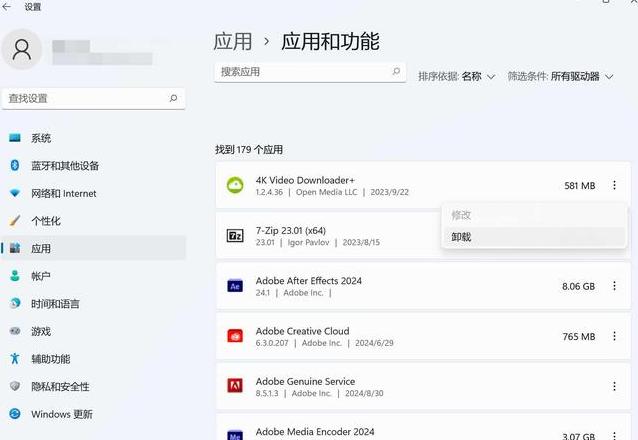Click the 找到 179 个应用 count label
The height and width of the screenshot is (440, 638).
pos(249,149)
